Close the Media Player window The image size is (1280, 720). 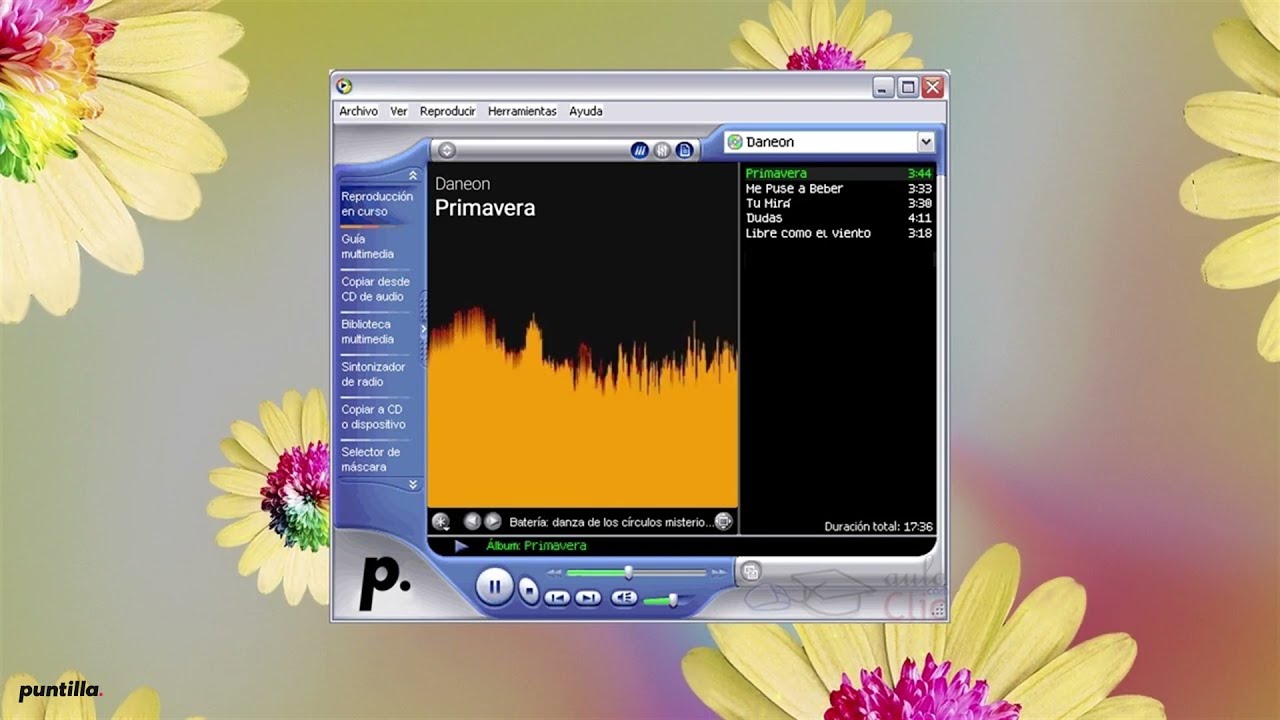coord(932,88)
